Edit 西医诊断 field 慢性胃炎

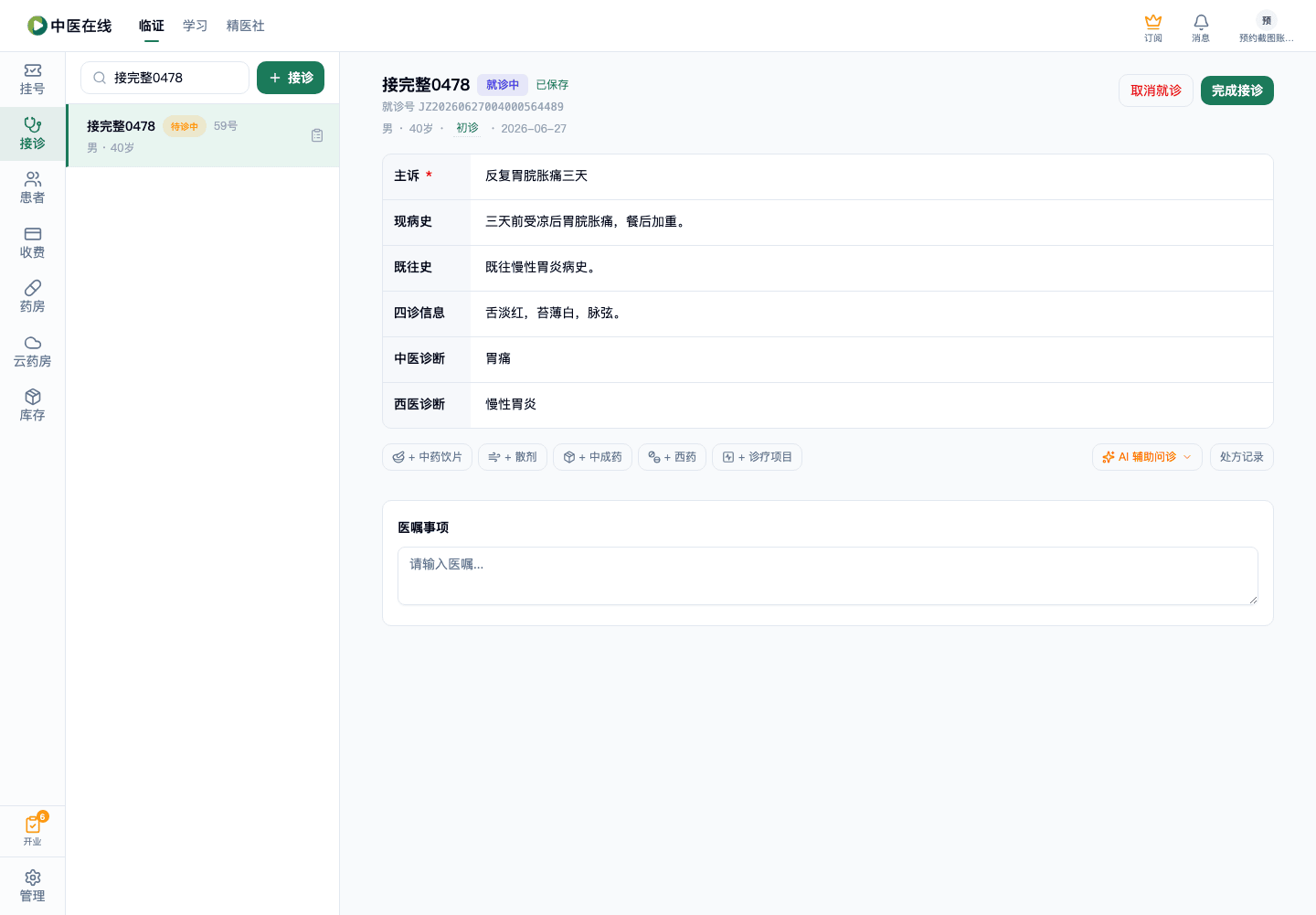click(x=872, y=405)
